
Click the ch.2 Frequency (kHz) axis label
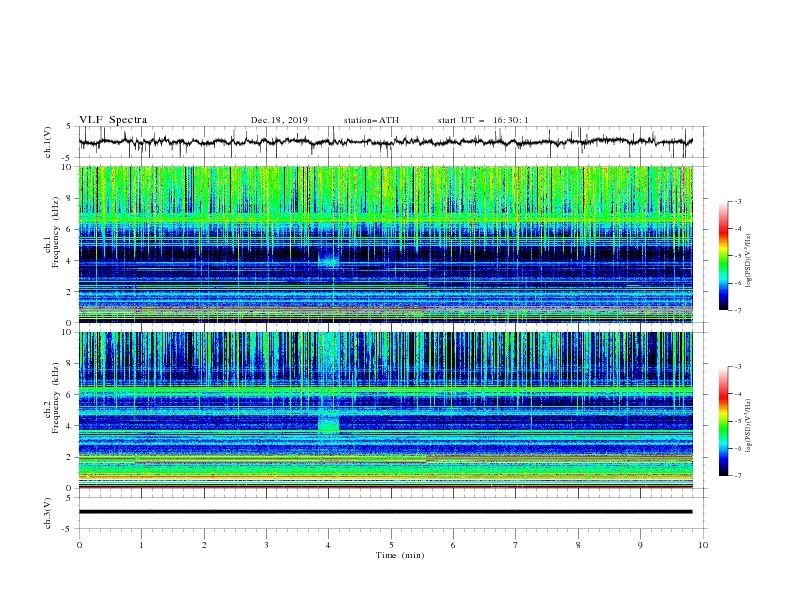click(51, 397)
